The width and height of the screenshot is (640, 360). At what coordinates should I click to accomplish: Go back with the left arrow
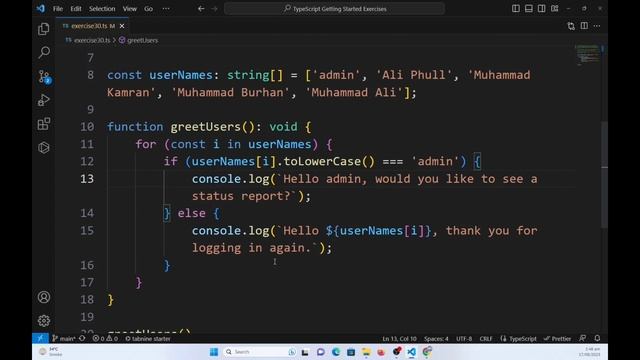pos(201,9)
